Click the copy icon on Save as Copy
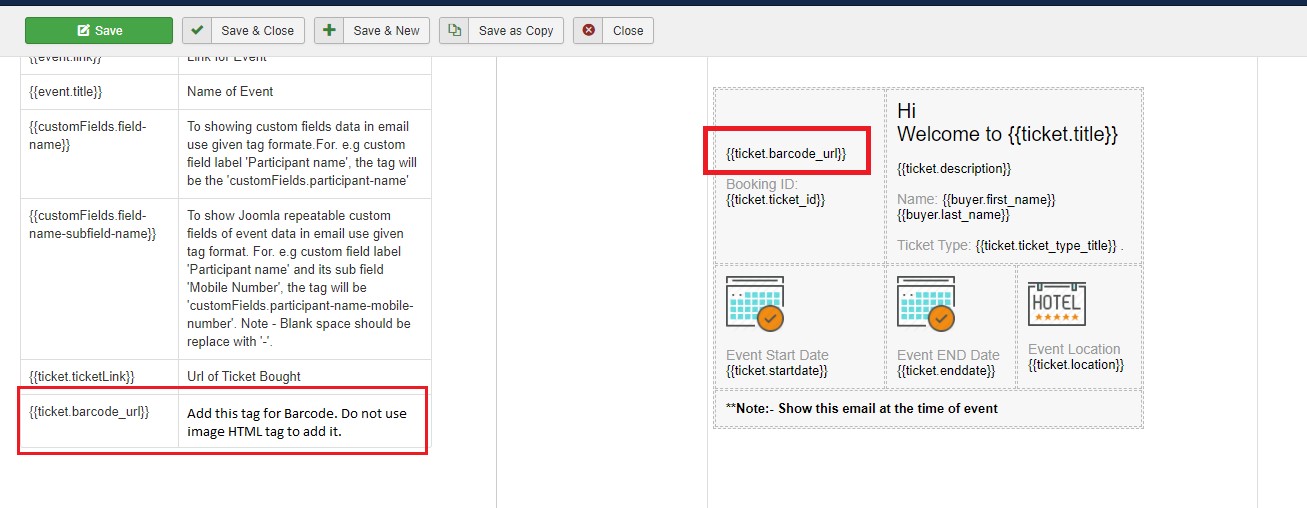Screen dimensions: 1307x508 [x=454, y=30]
